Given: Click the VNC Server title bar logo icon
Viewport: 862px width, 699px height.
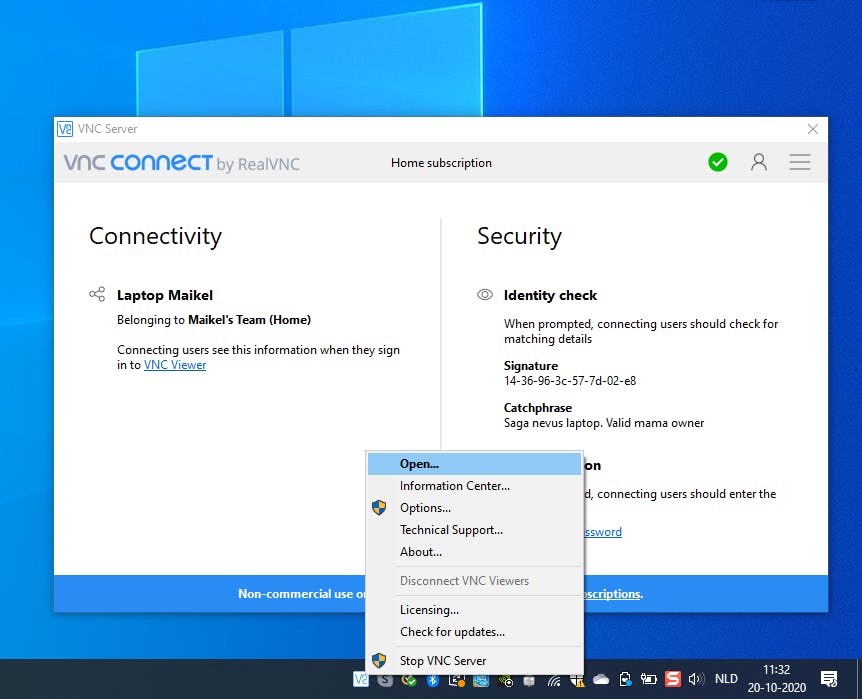Looking at the screenshot, I should (x=65, y=129).
